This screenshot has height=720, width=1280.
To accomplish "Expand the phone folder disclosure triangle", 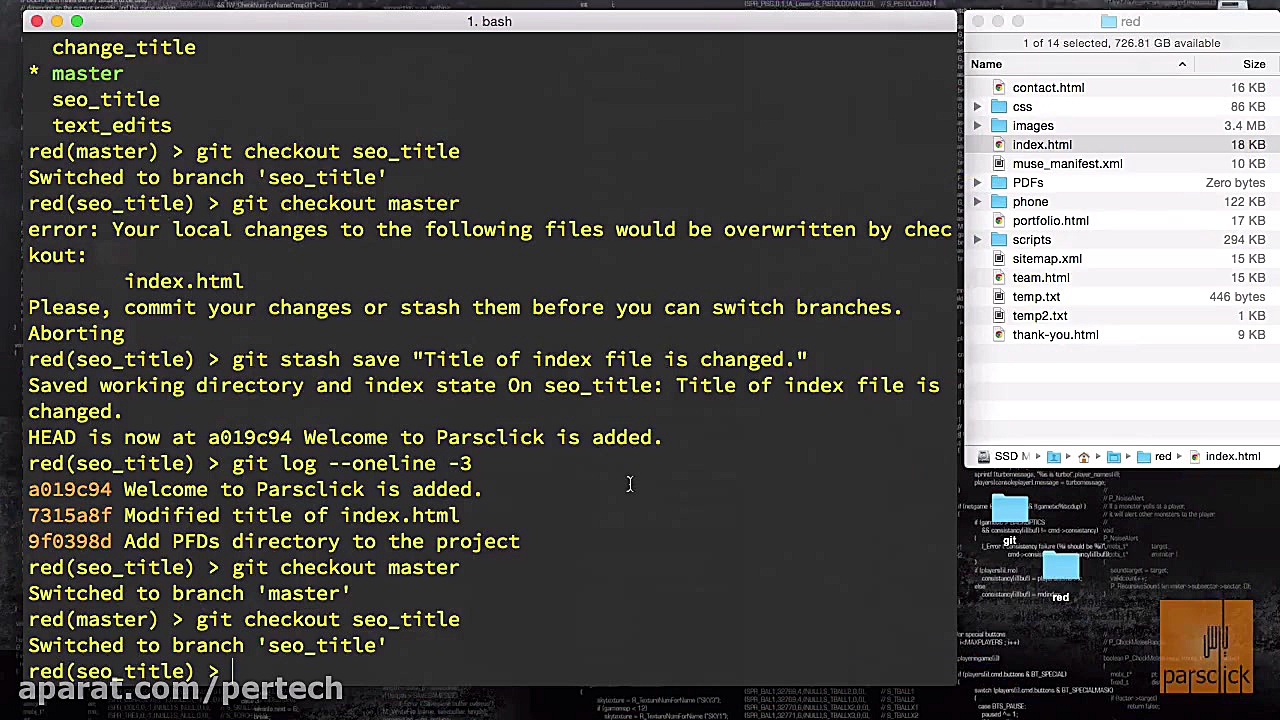I will 978,202.
